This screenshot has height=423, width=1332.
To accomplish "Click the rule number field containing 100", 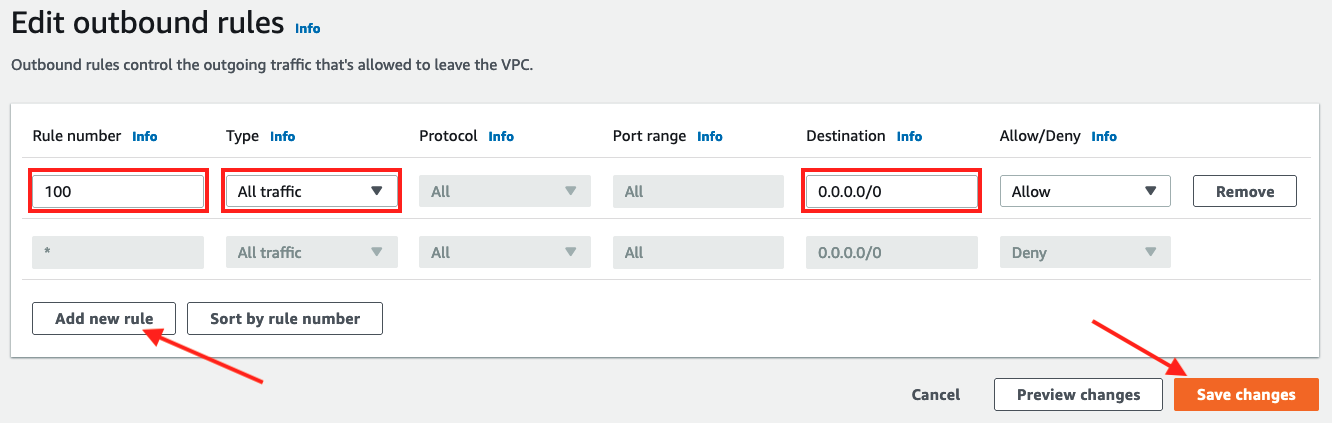I will 118,191.
